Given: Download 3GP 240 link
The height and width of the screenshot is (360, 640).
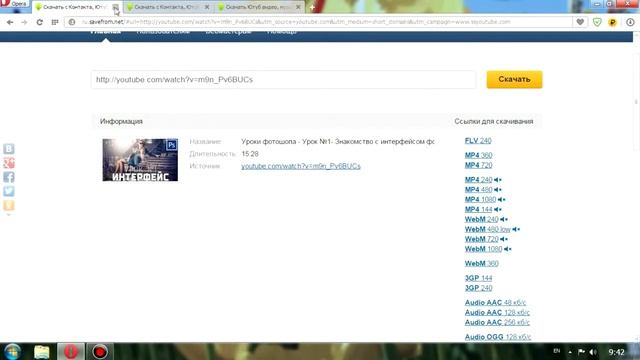Looking at the screenshot, I should click(x=478, y=288).
